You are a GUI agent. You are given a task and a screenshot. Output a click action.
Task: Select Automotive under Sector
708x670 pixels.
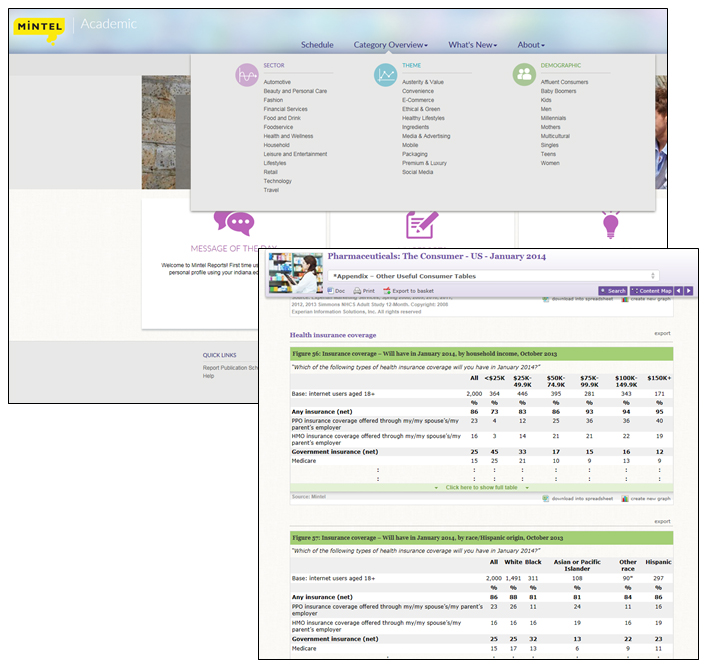point(277,82)
